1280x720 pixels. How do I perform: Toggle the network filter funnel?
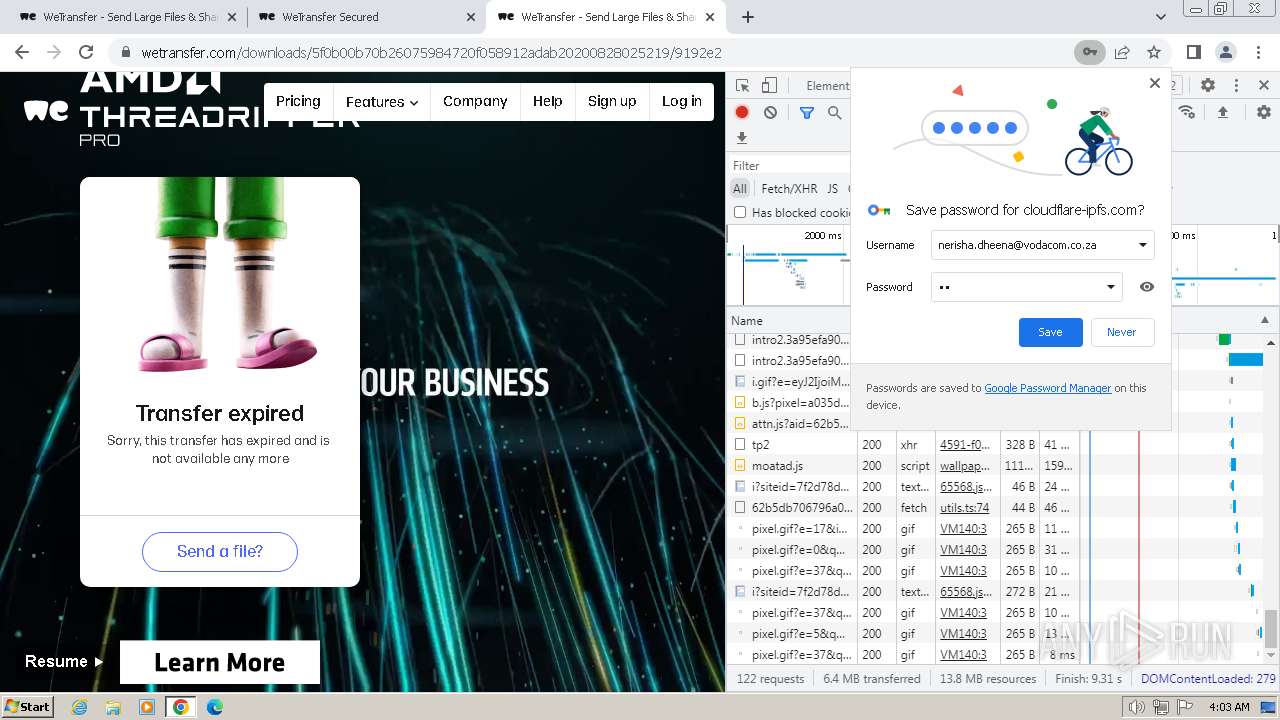coord(807,113)
